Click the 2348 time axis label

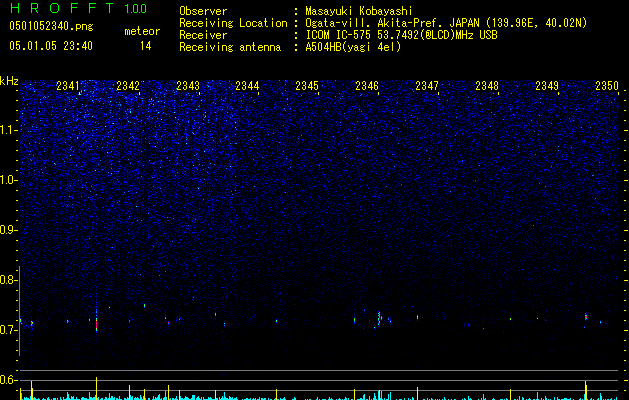(x=487, y=85)
